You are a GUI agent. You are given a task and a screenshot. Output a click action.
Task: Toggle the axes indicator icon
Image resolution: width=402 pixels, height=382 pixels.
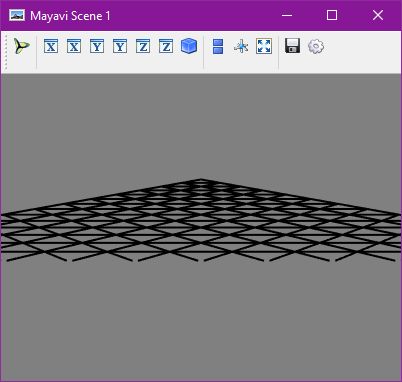(x=241, y=46)
